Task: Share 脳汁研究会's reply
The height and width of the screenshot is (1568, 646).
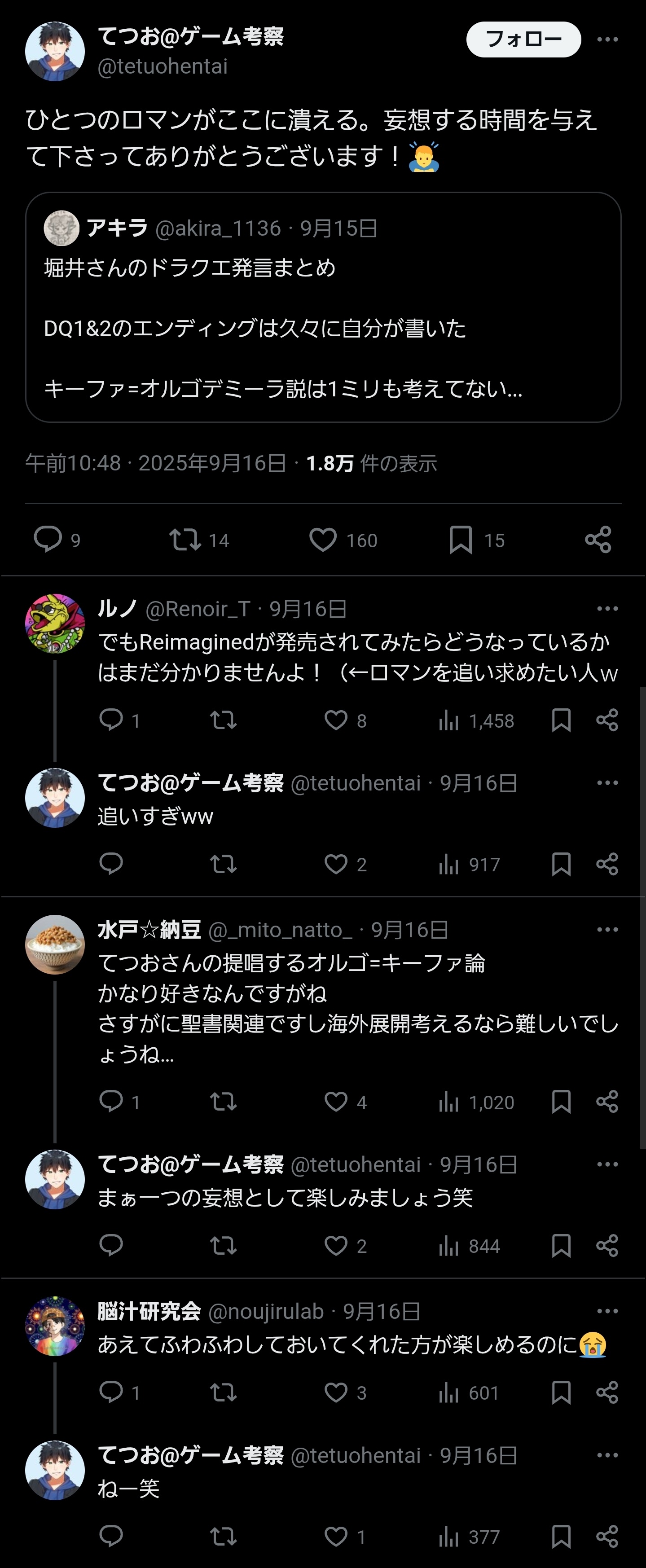Action: 607,1392
